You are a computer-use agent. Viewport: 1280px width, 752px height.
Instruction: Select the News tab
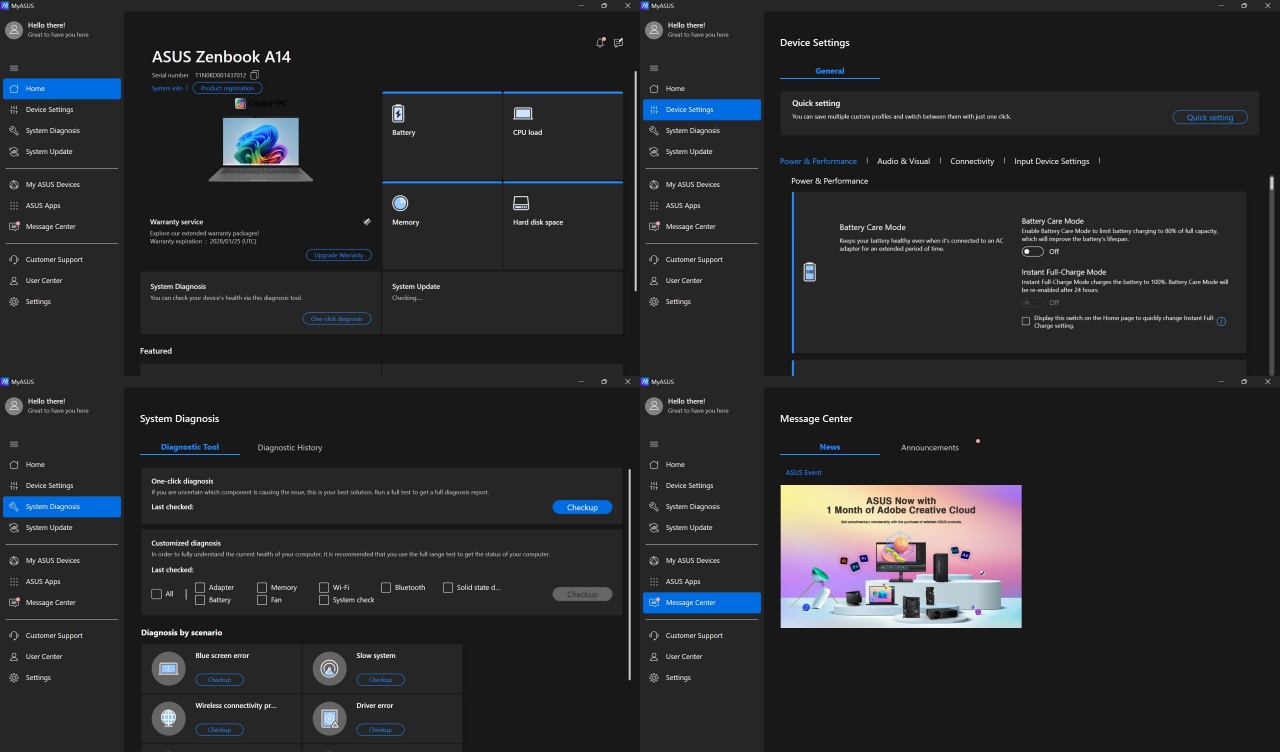[x=830, y=447]
